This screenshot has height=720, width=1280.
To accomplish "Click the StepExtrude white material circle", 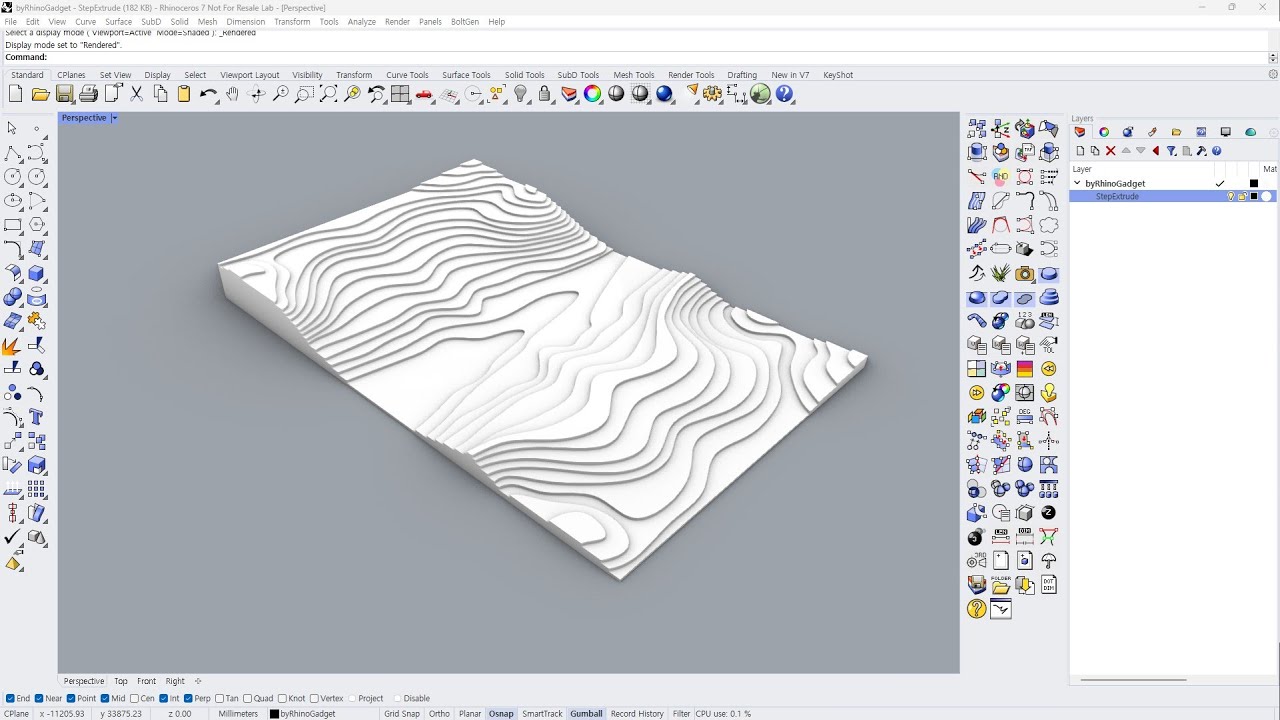I will point(1266,197).
